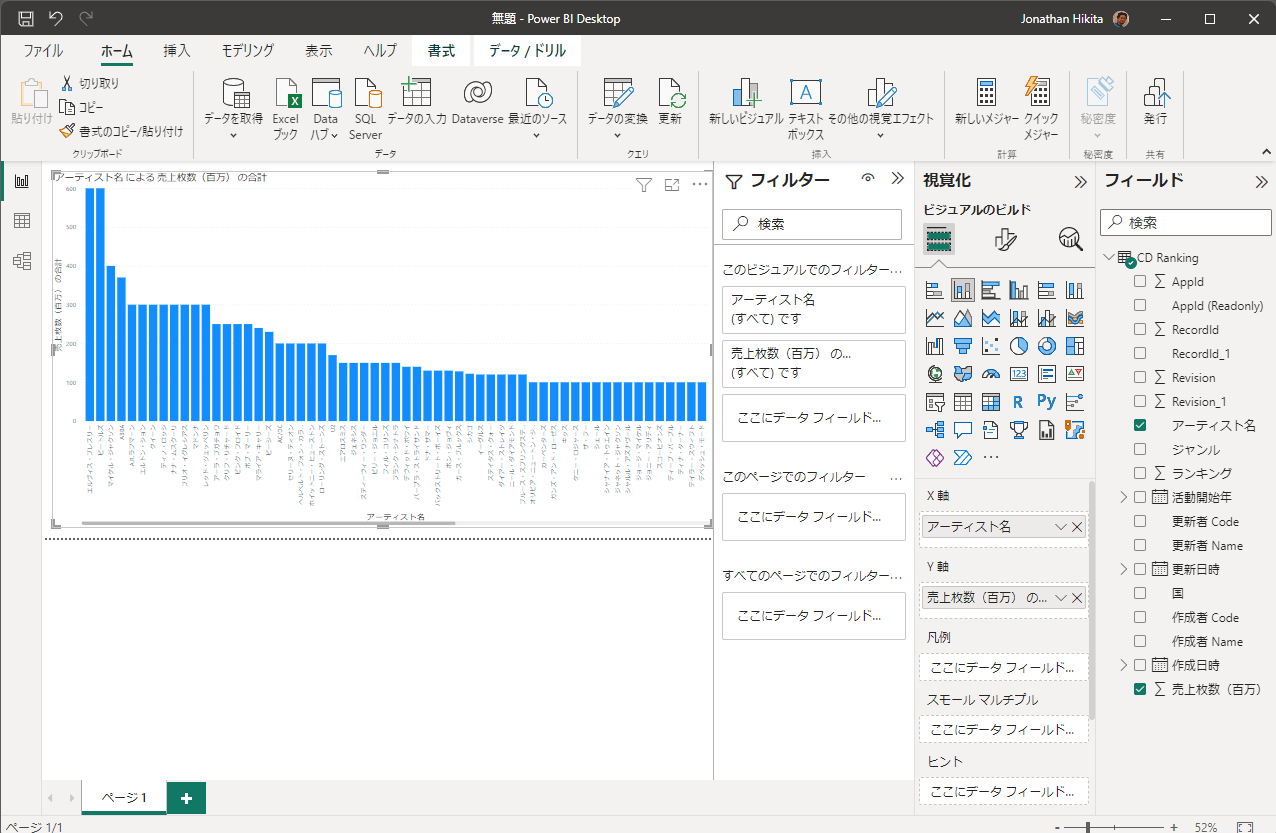Open the model view in left sidebar
The height and width of the screenshot is (833, 1276).
tap(21, 261)
